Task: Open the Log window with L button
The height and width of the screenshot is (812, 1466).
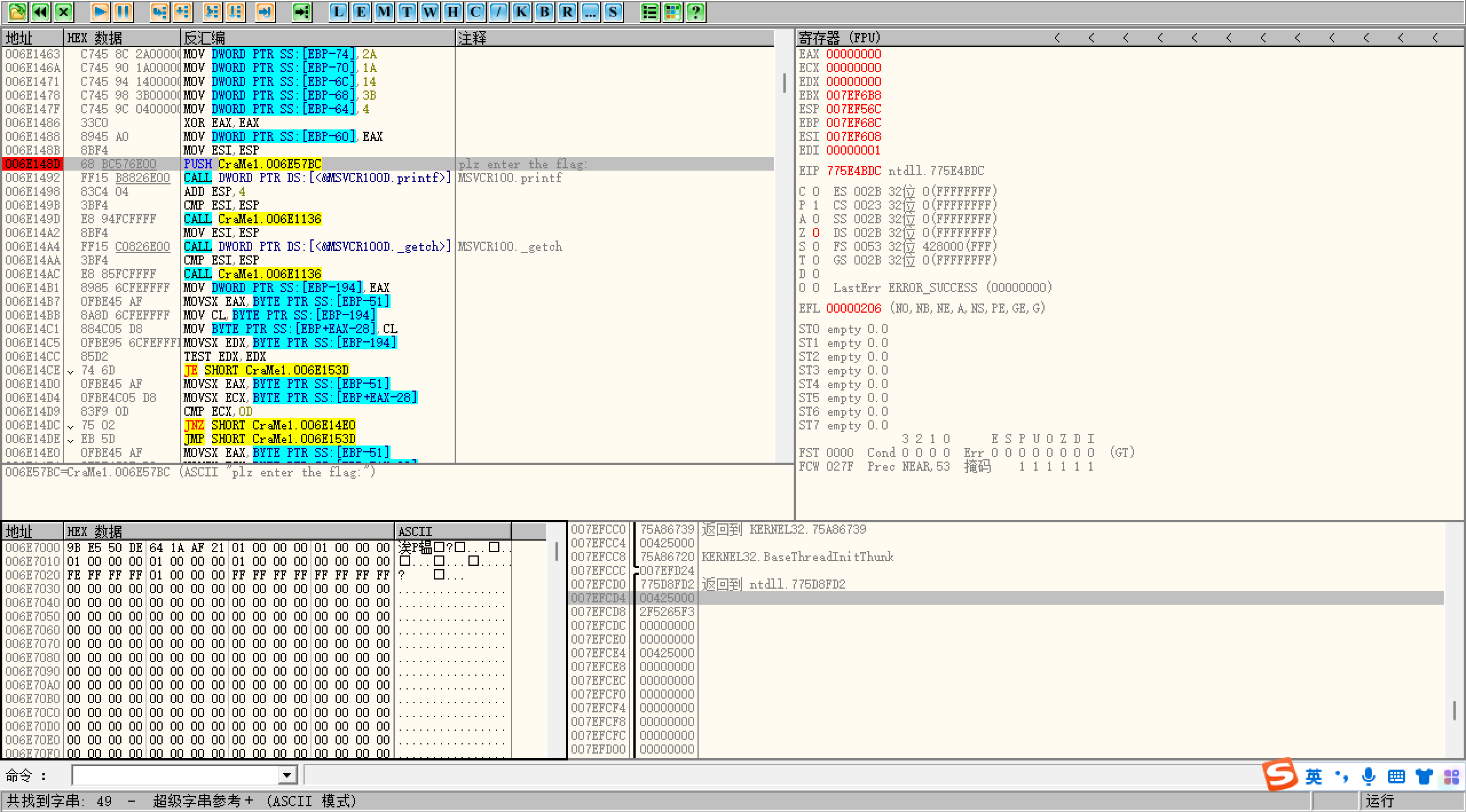Action: 338,11
